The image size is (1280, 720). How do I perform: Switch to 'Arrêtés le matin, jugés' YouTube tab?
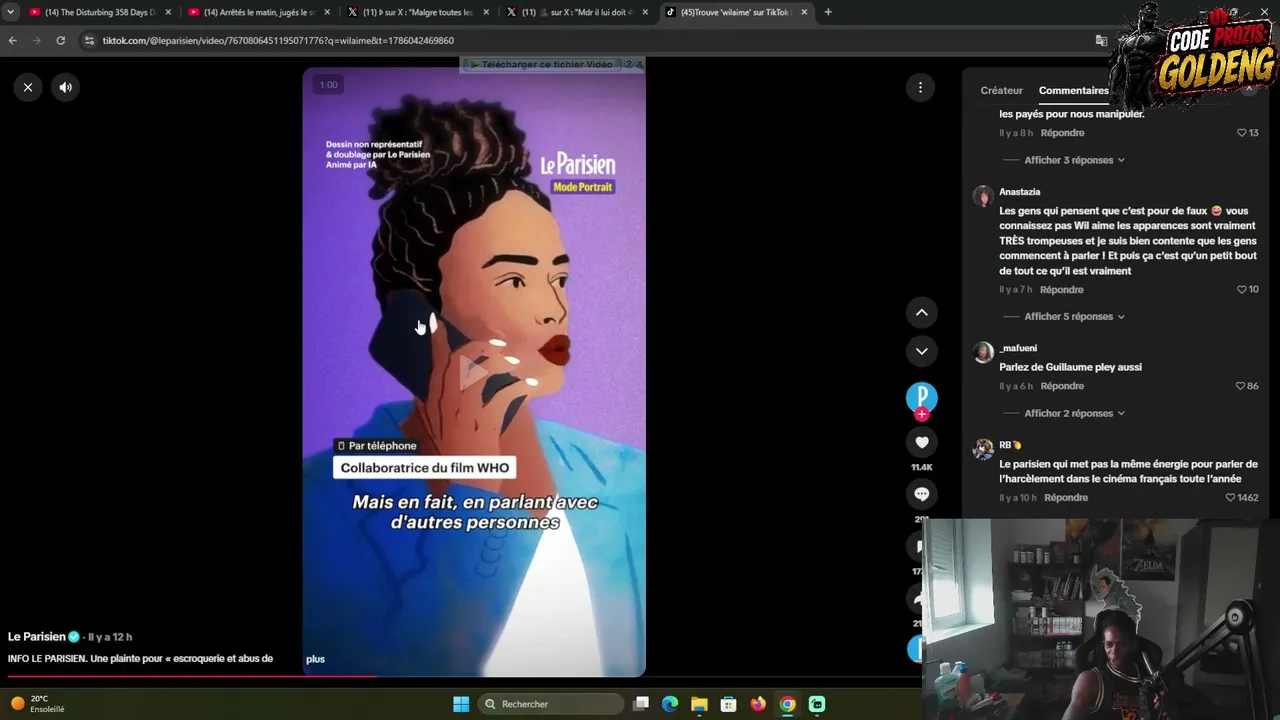[x=259, y=12]
